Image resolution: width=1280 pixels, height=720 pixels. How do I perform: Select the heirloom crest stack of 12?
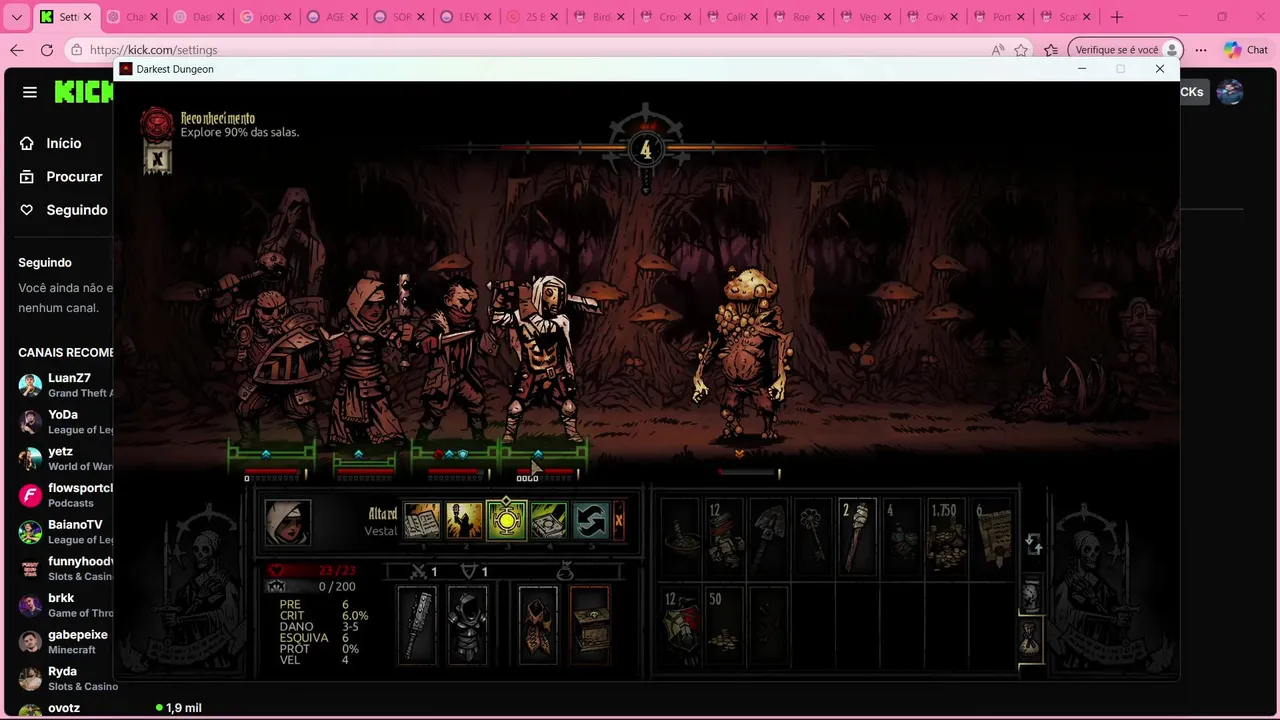(681, 625)
